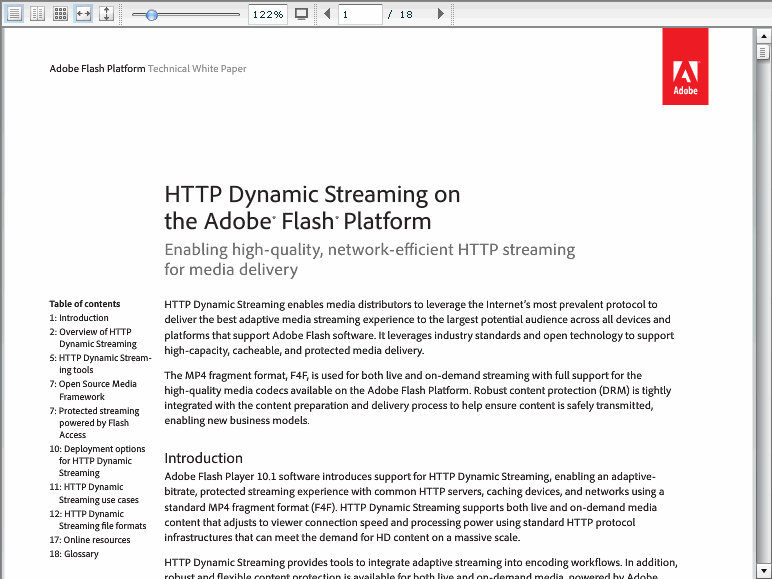
Task: Go to the previous page
Action: tap(327, 14)
